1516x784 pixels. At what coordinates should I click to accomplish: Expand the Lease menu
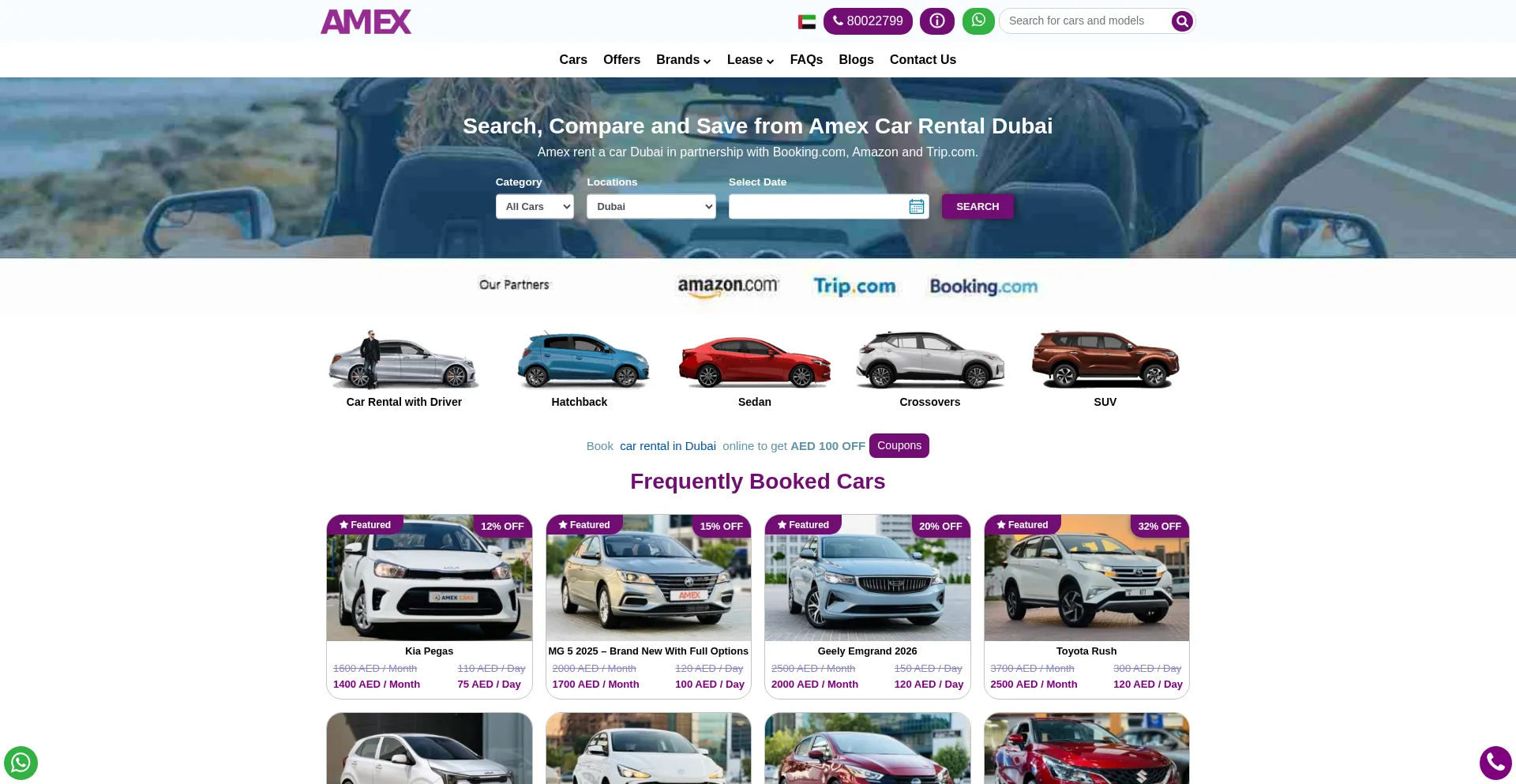pyautogui.click(x=750, y=60)
